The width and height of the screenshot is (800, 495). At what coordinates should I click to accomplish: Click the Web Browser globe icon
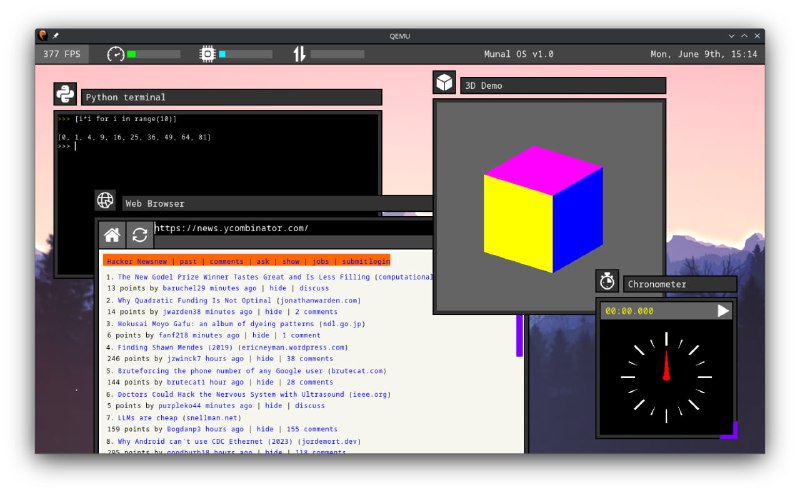click(105, 201)
